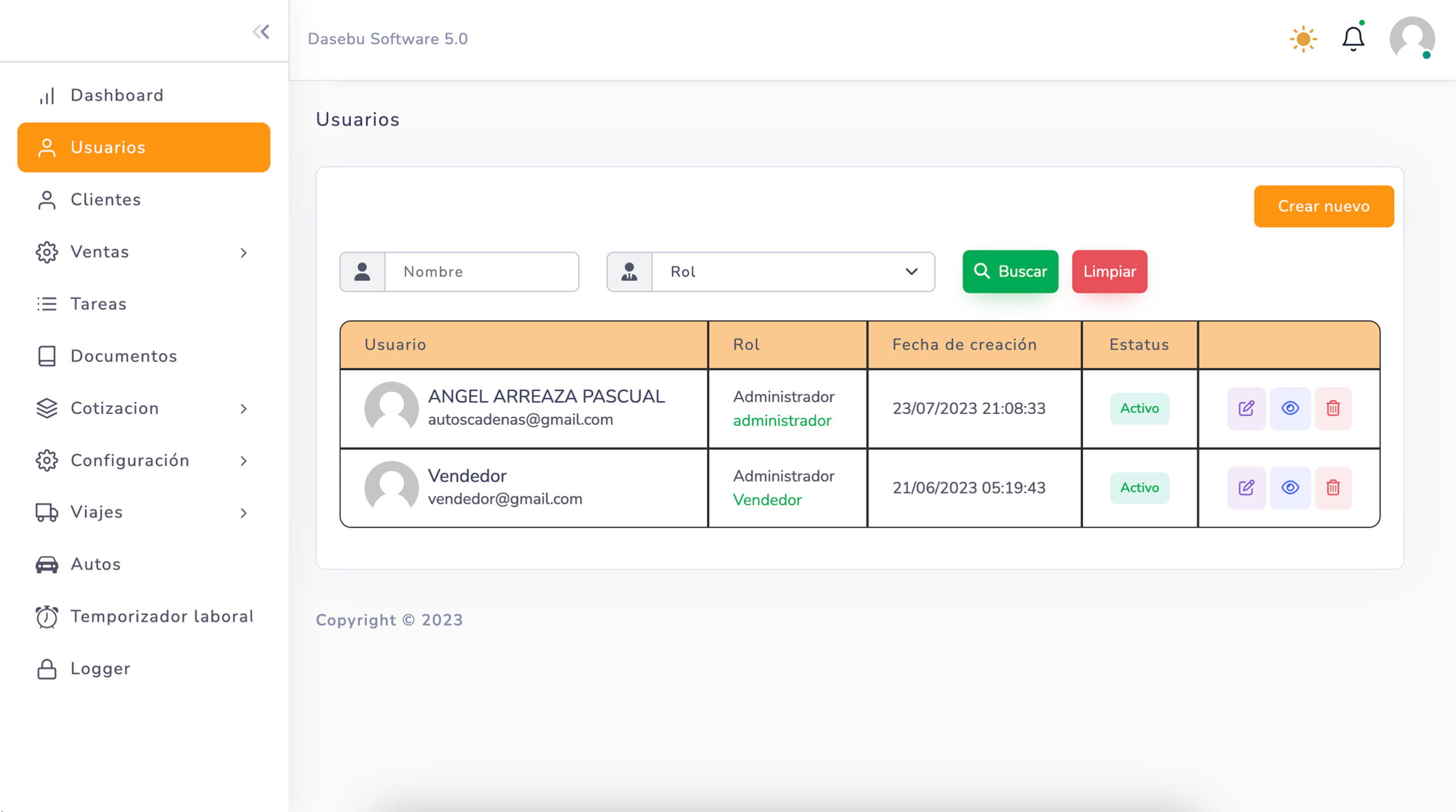The width and height of the screenshot is (1456, 812).
Task: Expand the Configuración submenu chevron
Action: (x=243, y=461)
